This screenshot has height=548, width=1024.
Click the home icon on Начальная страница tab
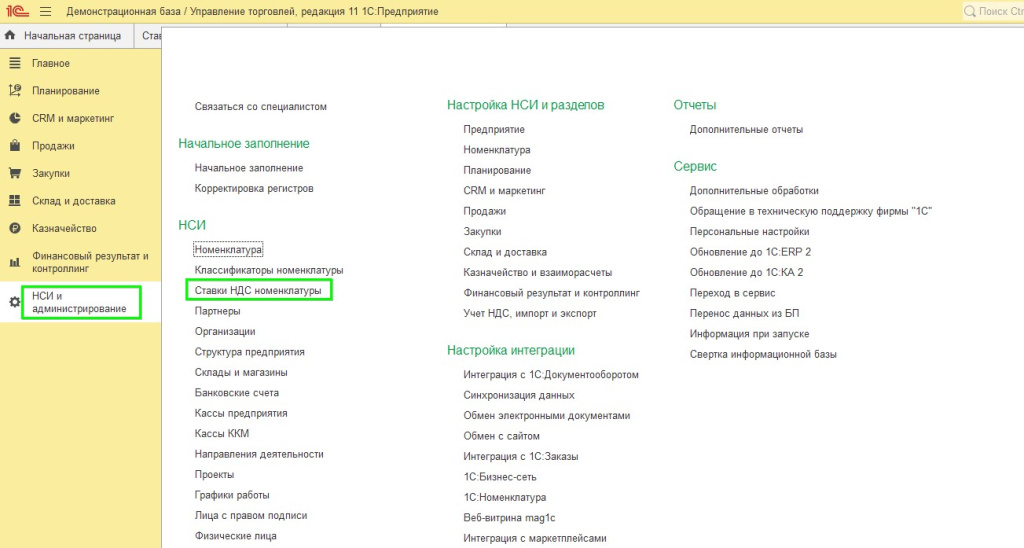[10, 35]
